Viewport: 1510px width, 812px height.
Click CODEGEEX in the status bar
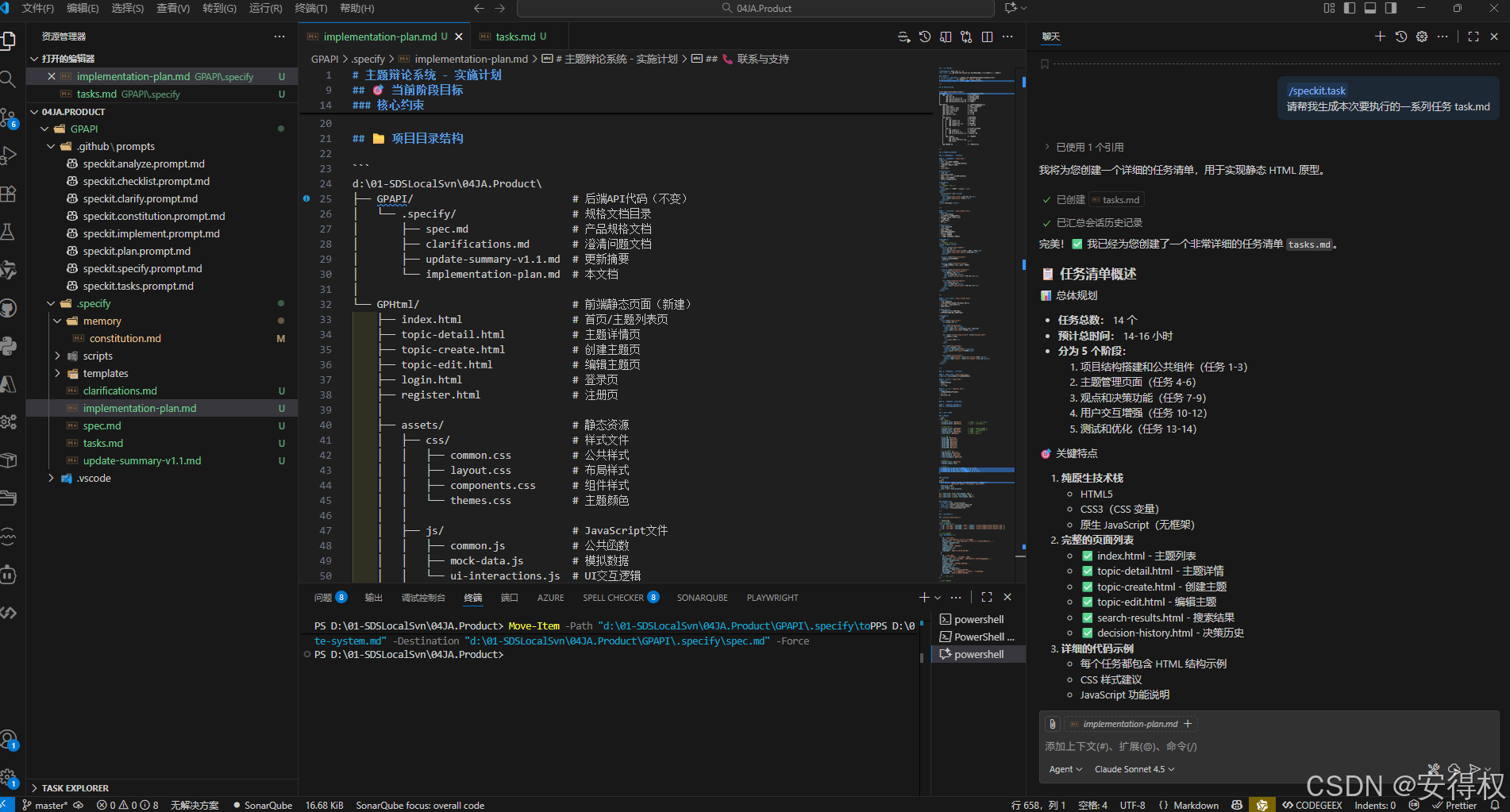pyautogui.click(x=1312, y=805)
